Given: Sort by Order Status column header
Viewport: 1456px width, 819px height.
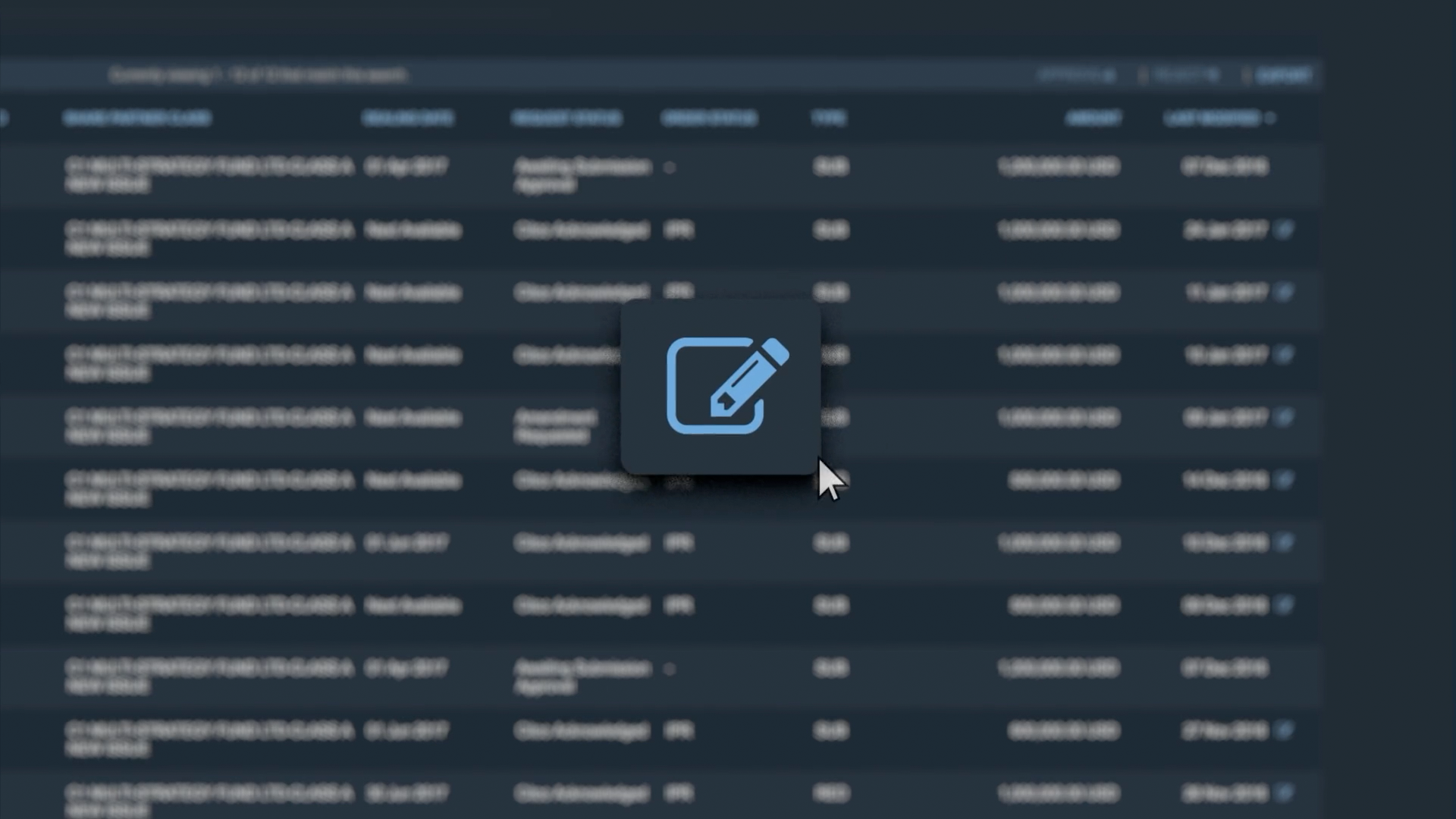Looking at the screenshot, I should (709, 118).
